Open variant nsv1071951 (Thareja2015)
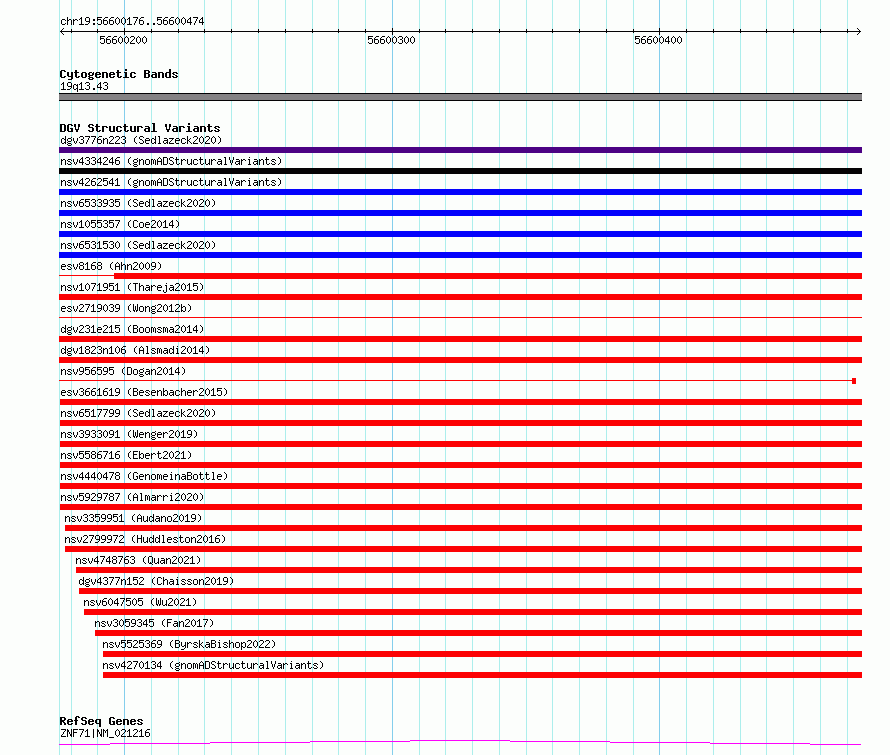The height and width of the screenshot is (755, 890). coord(132,287)
